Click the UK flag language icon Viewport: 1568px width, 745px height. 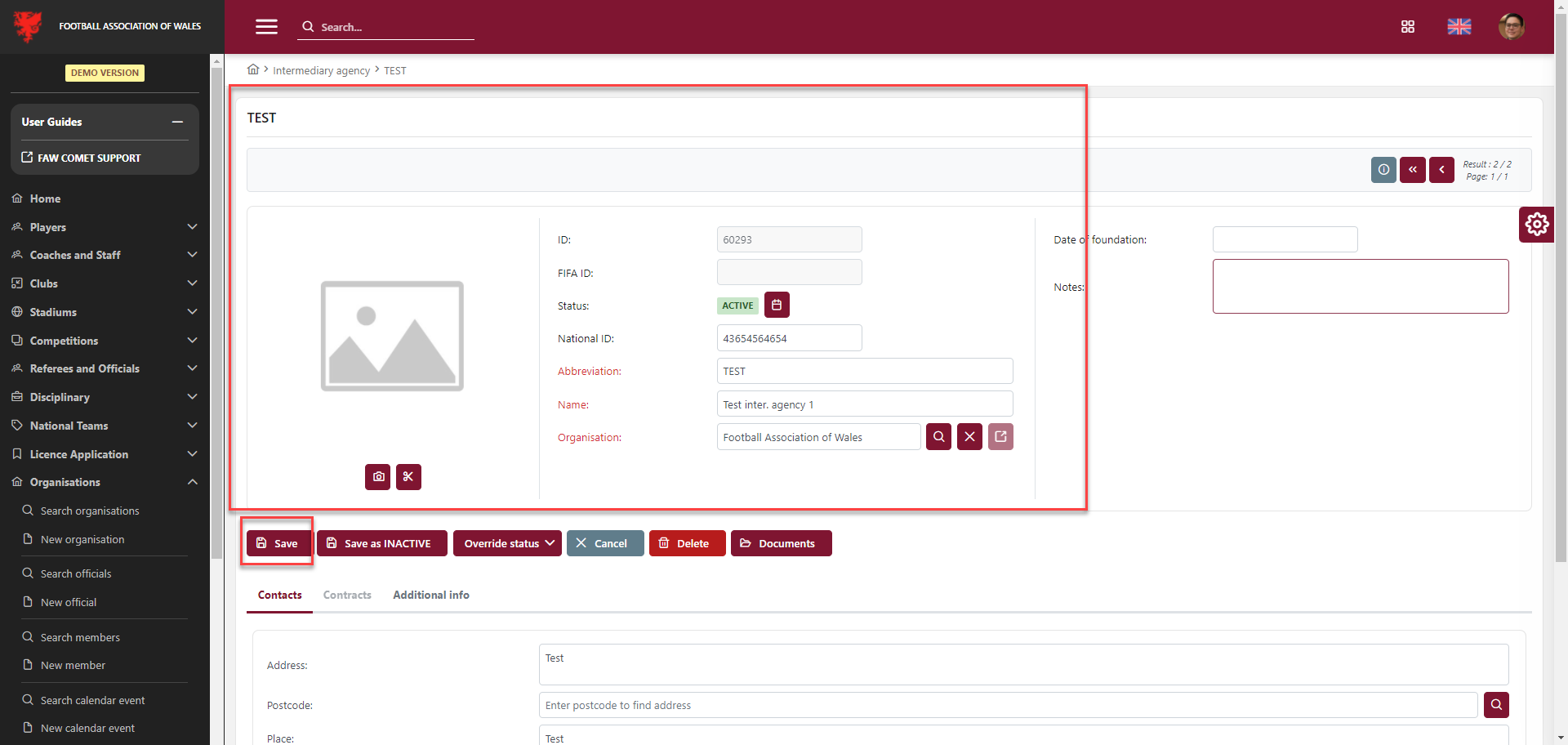tap(1459, 27)
